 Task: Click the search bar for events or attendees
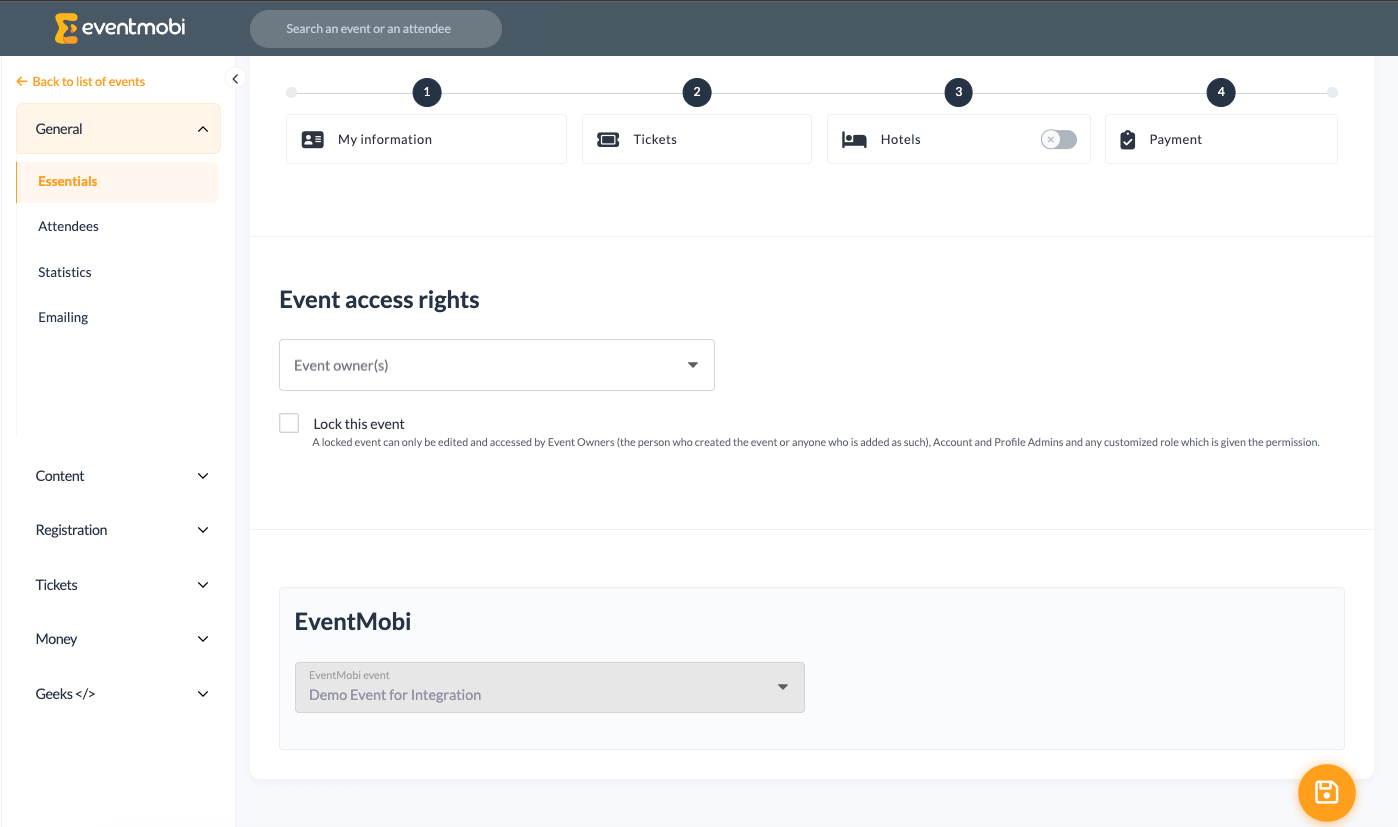pyautogui.click(x=375, y=28)
